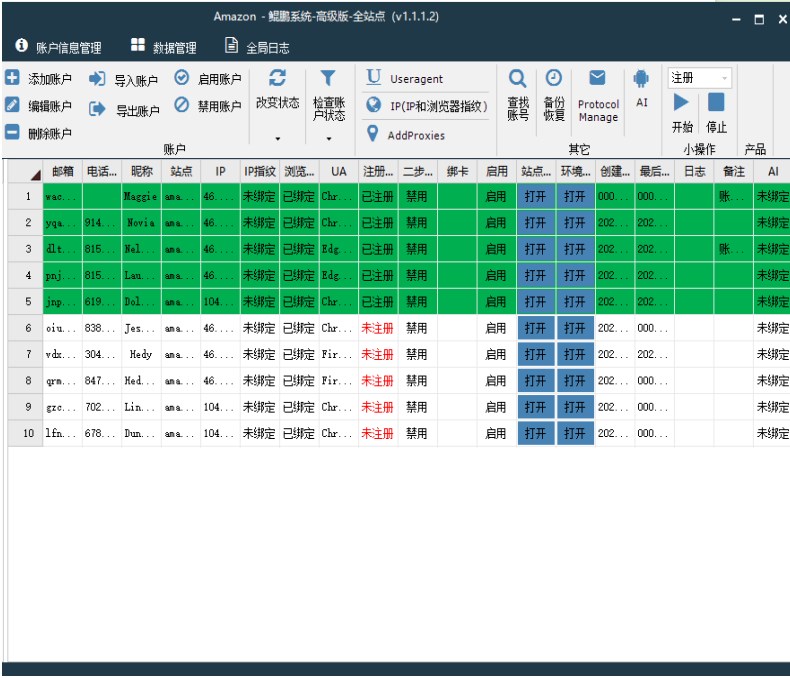The height and width of the screenshot is (678, 790).
Task: Stop the operation with 停止 square icon
Action: 716,102
